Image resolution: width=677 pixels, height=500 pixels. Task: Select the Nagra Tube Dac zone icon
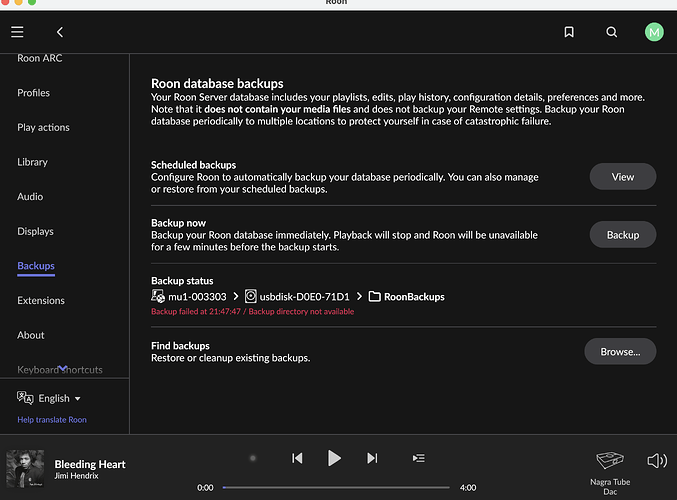tap(610, 460)
